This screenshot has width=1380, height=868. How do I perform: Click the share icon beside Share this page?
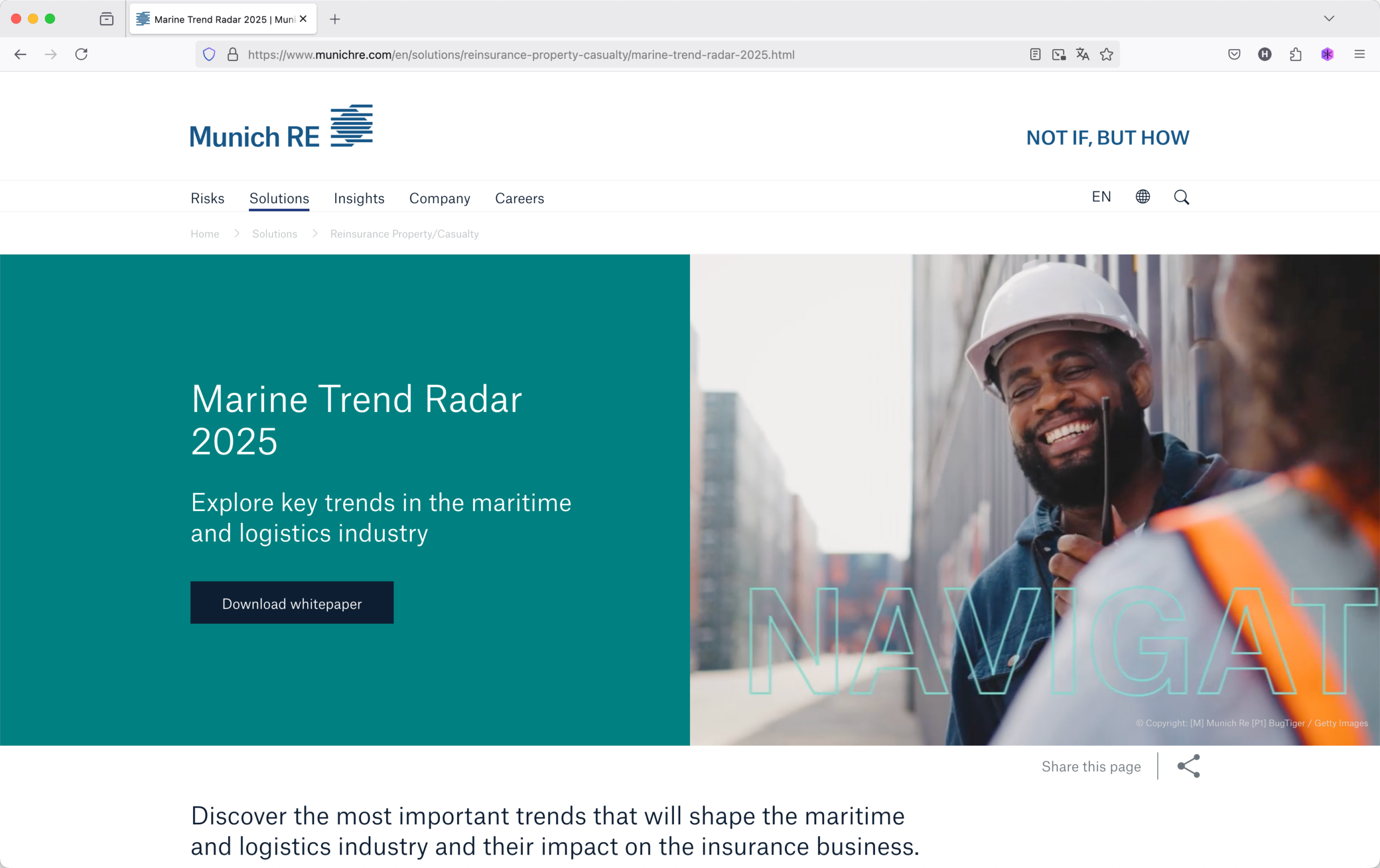tap(1188, 766)
